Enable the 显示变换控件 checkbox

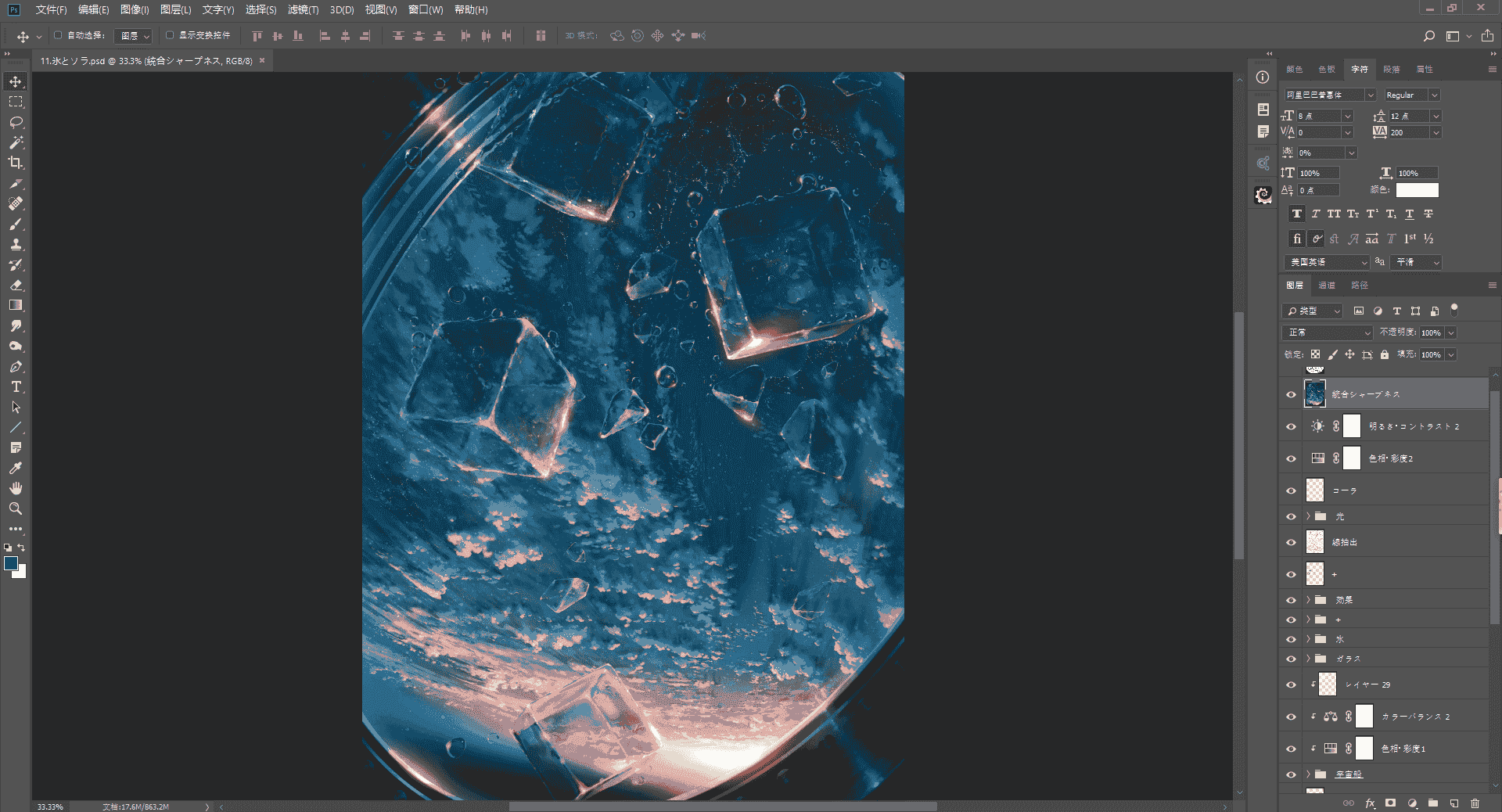[170, 35]
